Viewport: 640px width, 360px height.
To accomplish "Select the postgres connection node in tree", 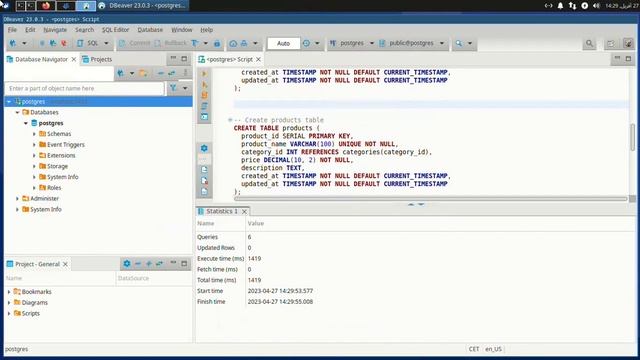I will 98,101.
